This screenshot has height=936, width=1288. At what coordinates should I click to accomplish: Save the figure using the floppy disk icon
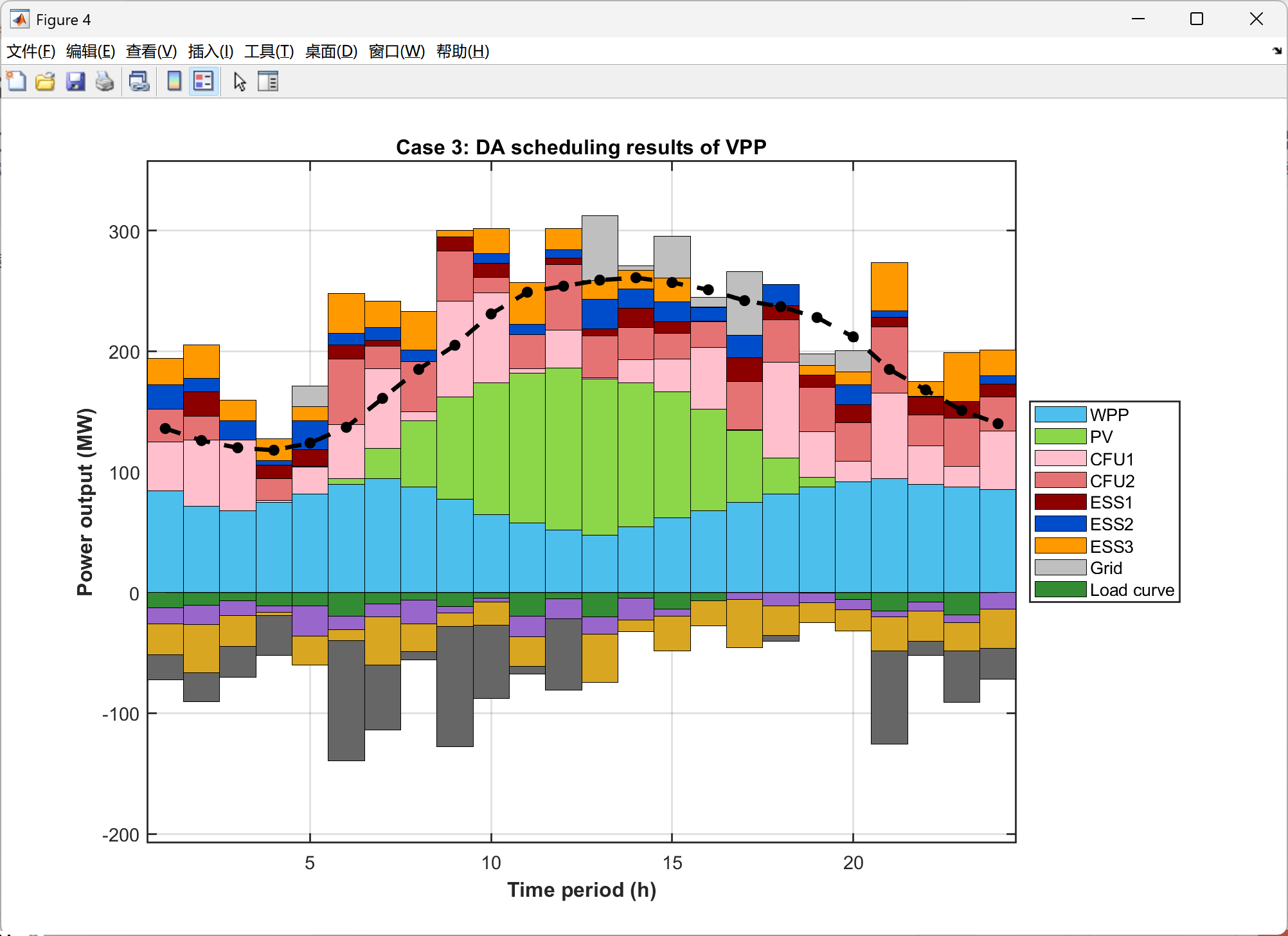click(75, 82)
